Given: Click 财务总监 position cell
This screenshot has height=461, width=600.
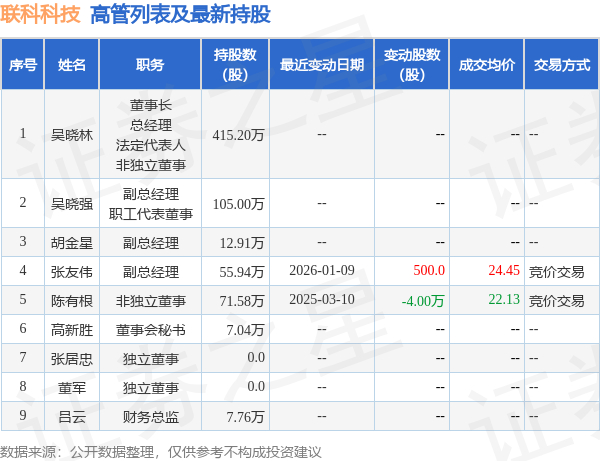Looking at the screenshot, I should tap(151, 417).
